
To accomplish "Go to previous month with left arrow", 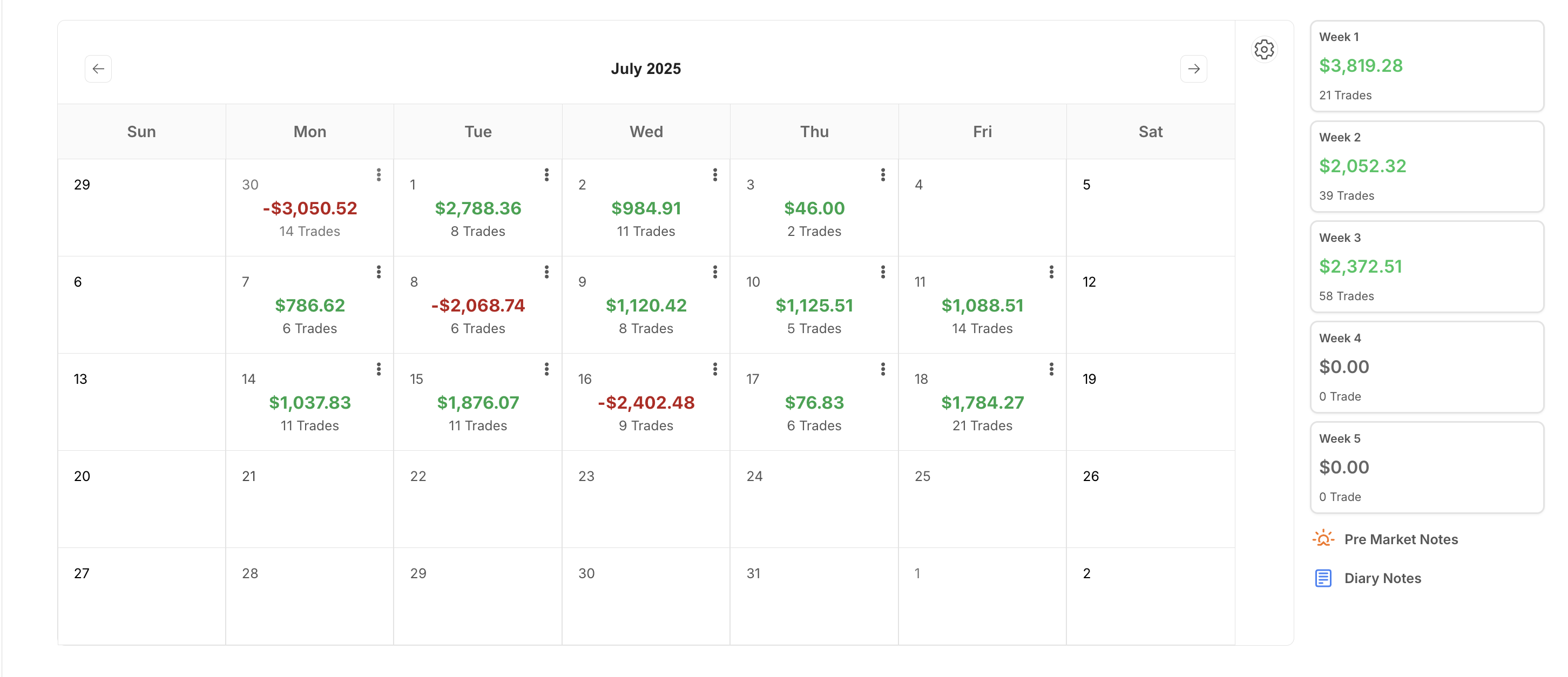I will tap(98, 69).
